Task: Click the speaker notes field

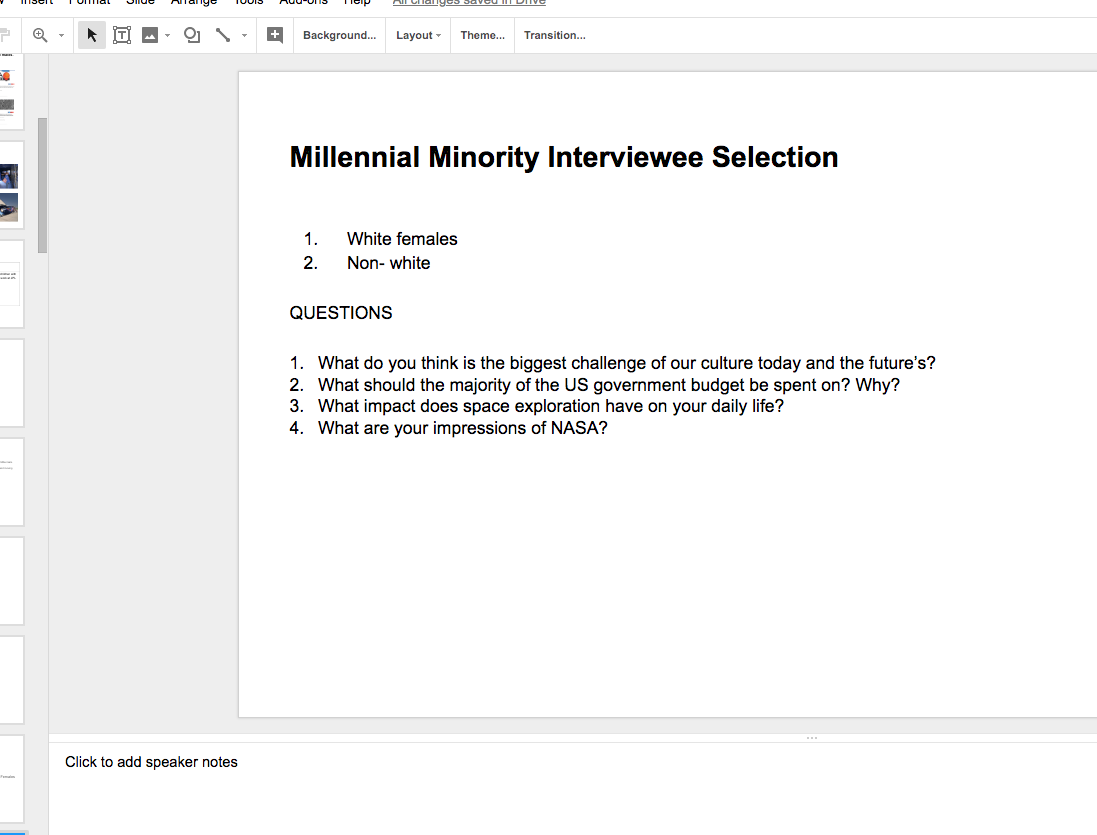Action: click(573, 789)
